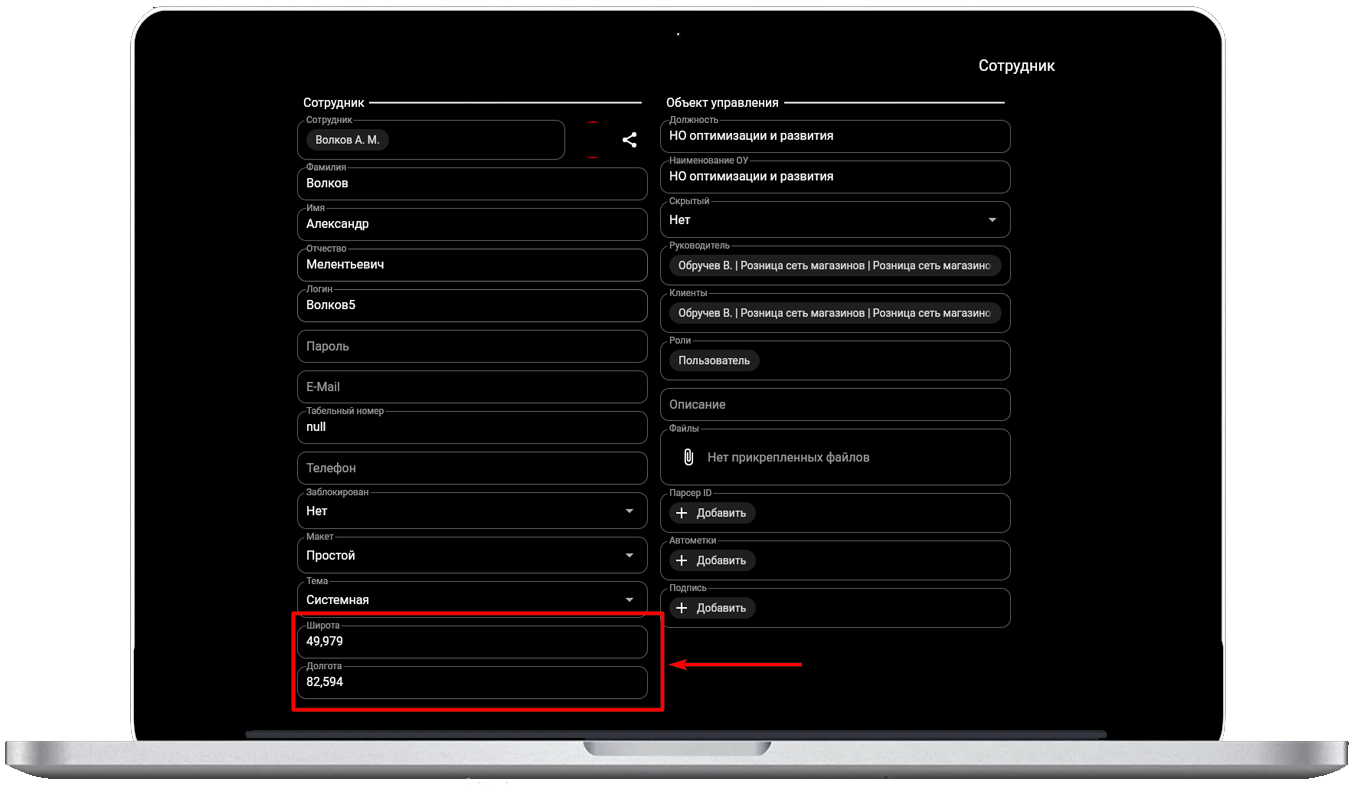Click the Долгота field with 82,594
The width and height of the screenshot is (1352, 785).
(472, 683)
